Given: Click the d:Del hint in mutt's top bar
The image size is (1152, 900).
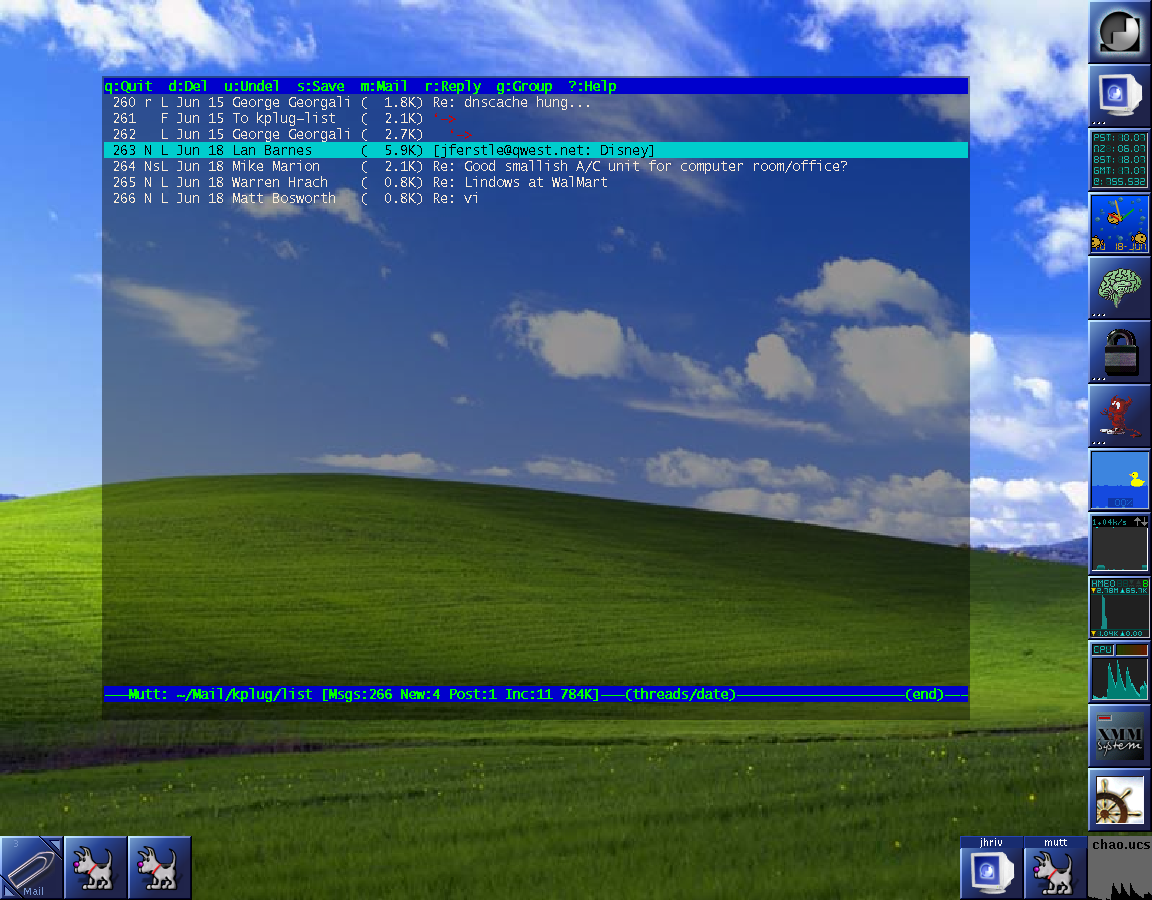Looking at the screenshot, I should click(188, 86).
